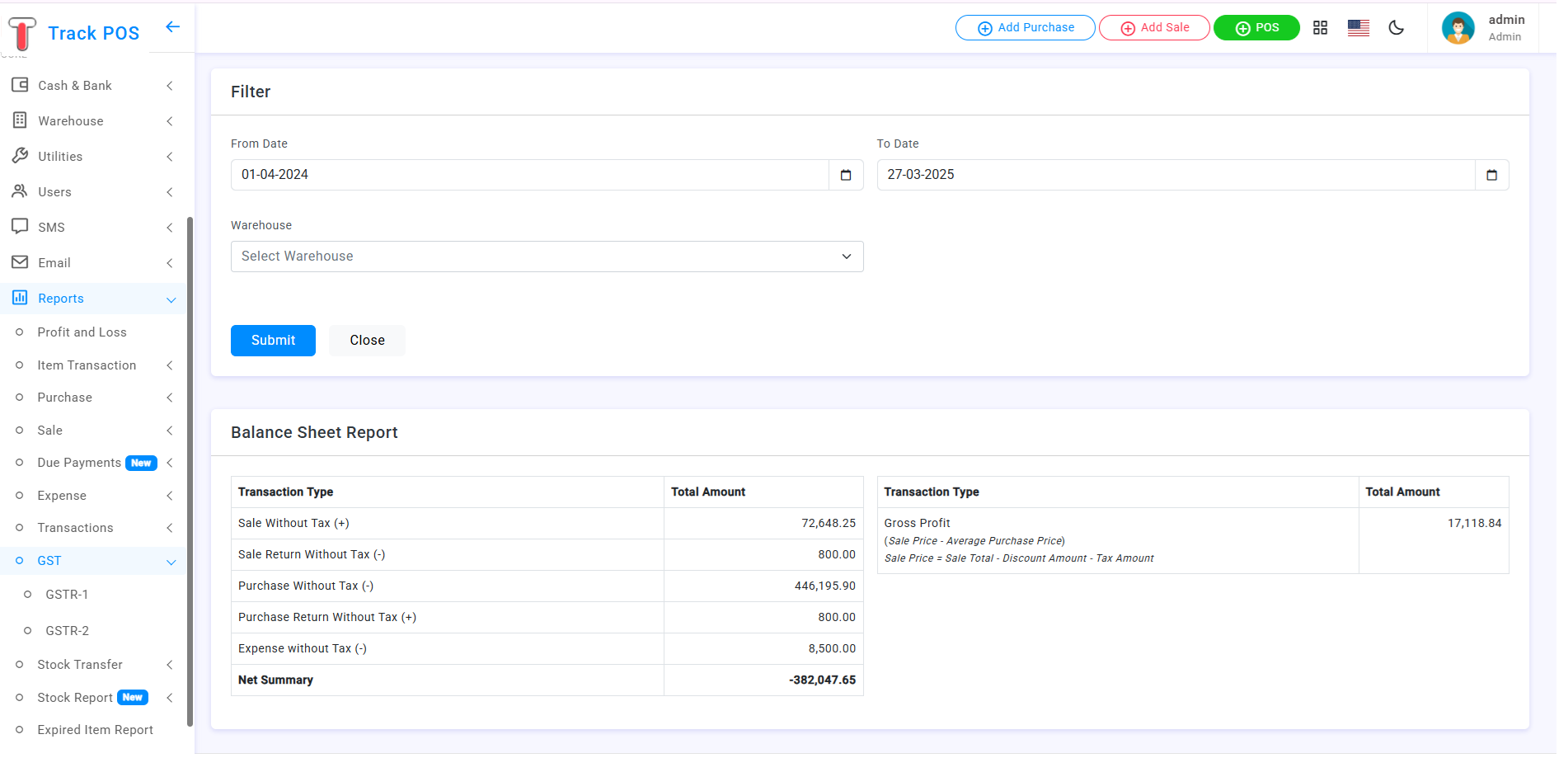The image size is (1568, 758).
Task: Click the Track POS logo
Action: 74,33
